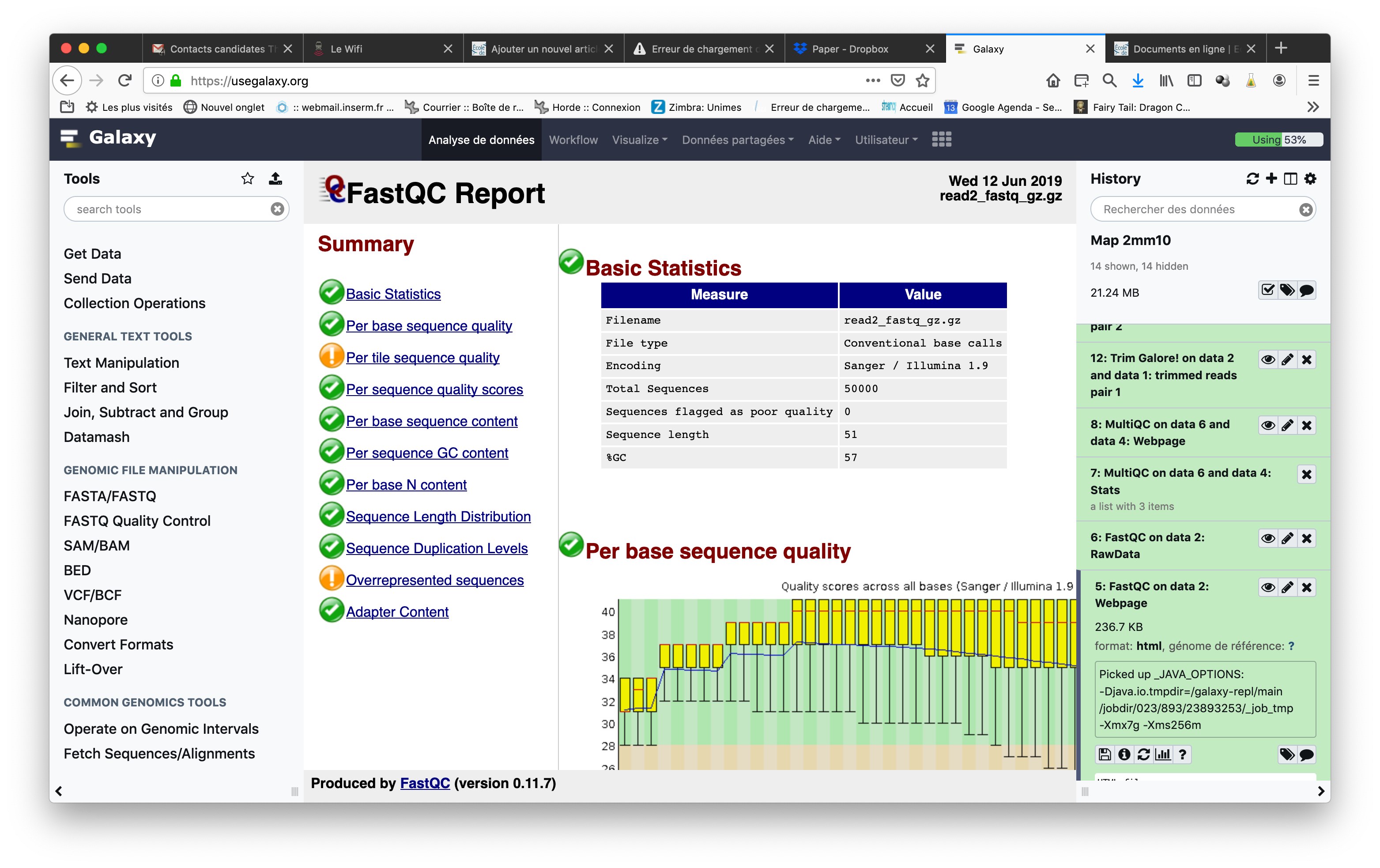Viewport: 1380px width, 868px height.
Task: Reload the page with the browser refresh button
Action: [124, 81]
